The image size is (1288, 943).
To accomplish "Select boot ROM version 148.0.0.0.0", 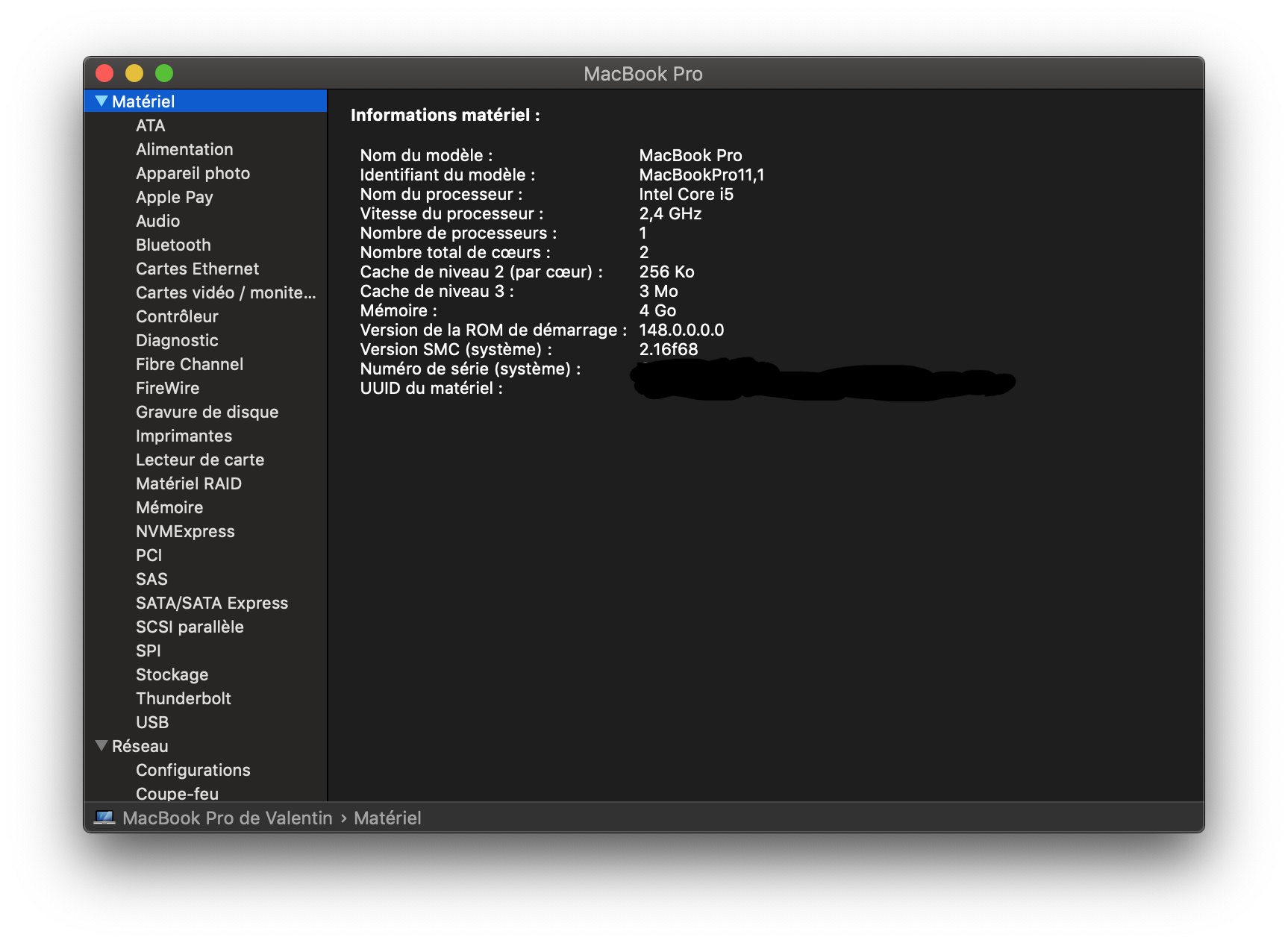I will 682,330.
